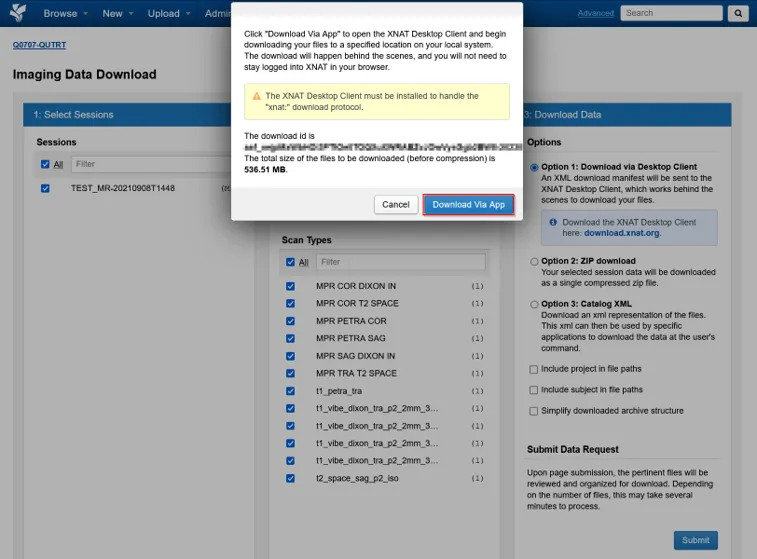Click Cancel in the download dialog
The image size is (757, 559).
[396, 205]
